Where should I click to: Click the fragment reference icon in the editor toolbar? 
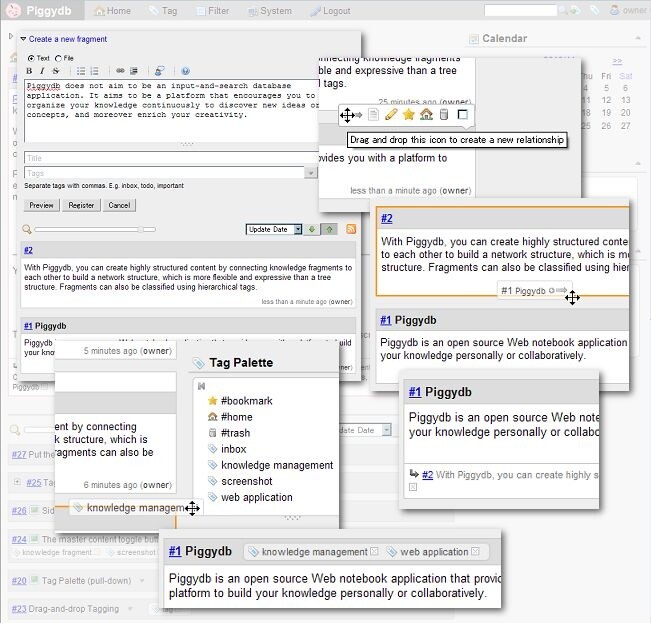(x=159, y=71)
